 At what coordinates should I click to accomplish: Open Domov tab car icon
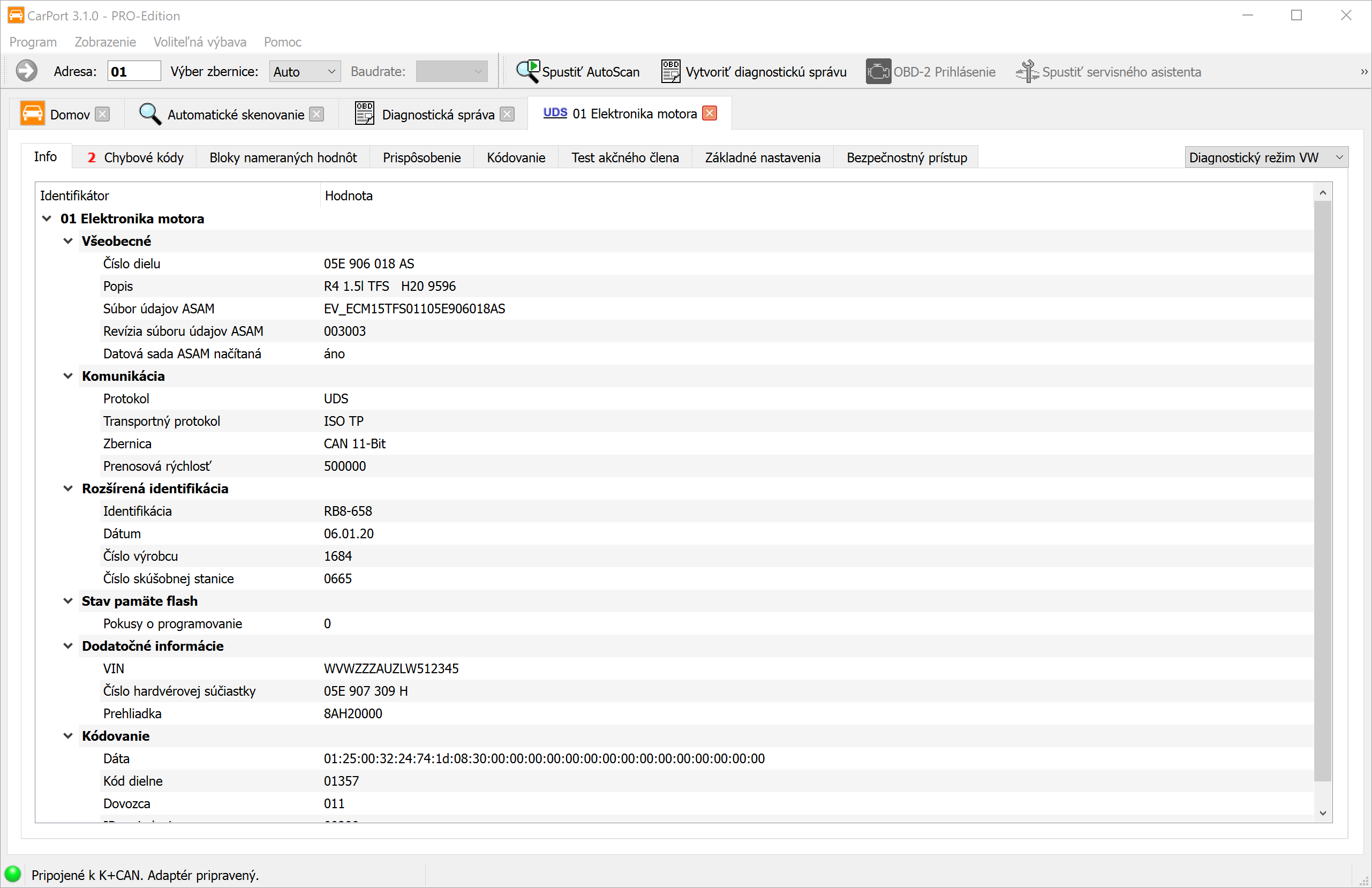pos(33,114)
